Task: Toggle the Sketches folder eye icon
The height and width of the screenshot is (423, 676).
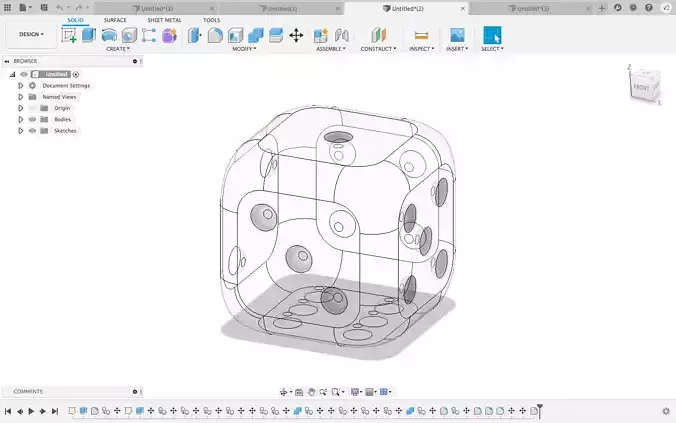Action: click(x=32, y=131)
